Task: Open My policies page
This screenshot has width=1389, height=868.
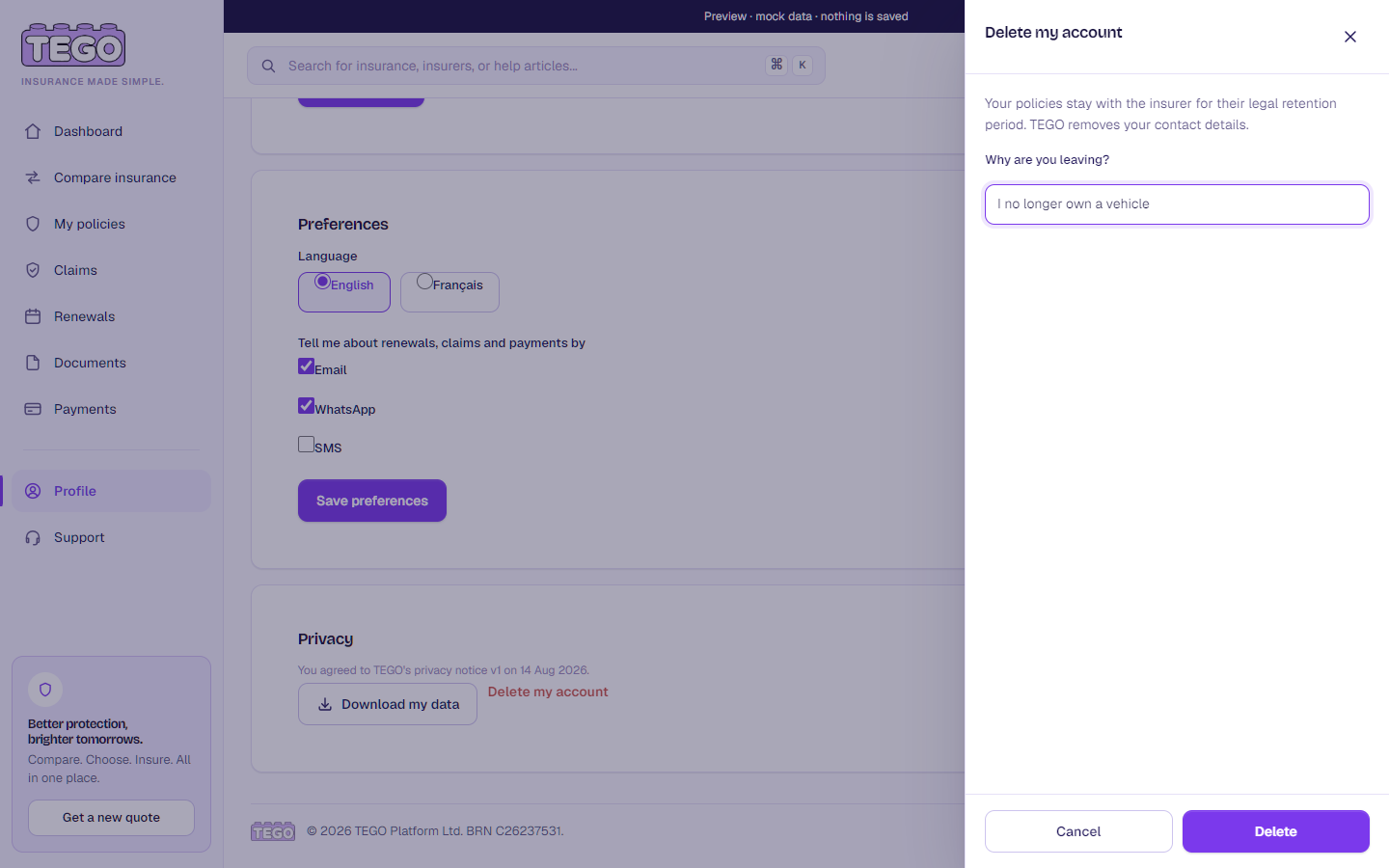Action: click(111, 224)
